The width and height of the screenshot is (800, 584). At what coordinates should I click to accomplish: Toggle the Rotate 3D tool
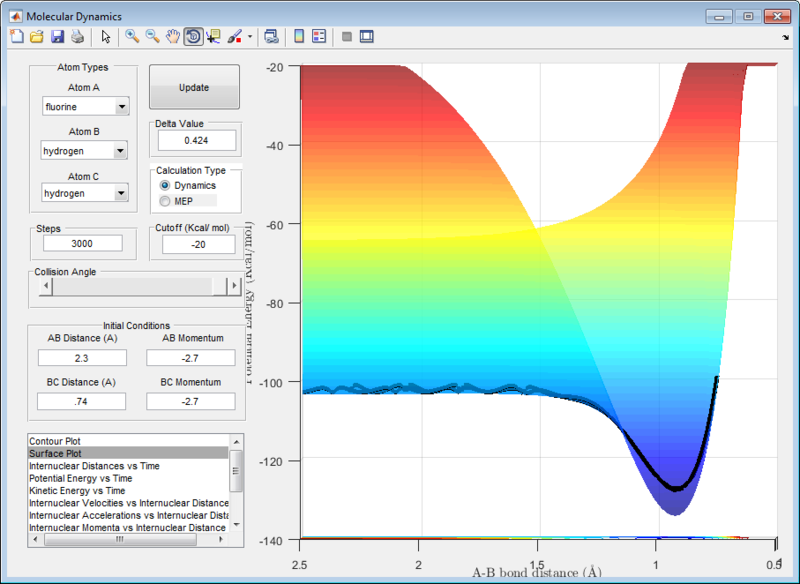[x=192, y=37]
